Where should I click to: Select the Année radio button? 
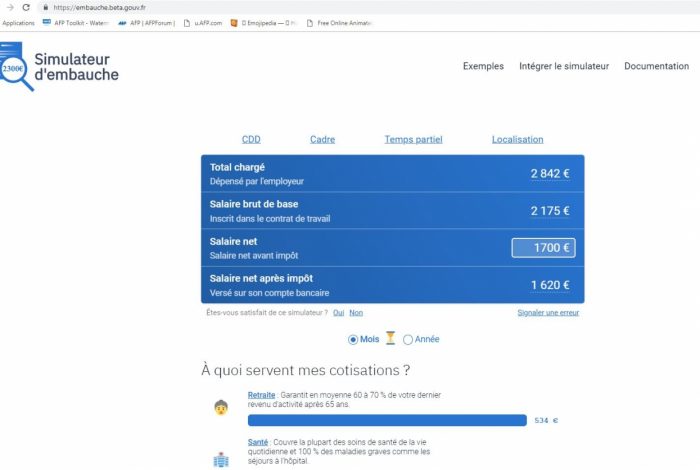[x=406, y=339]
